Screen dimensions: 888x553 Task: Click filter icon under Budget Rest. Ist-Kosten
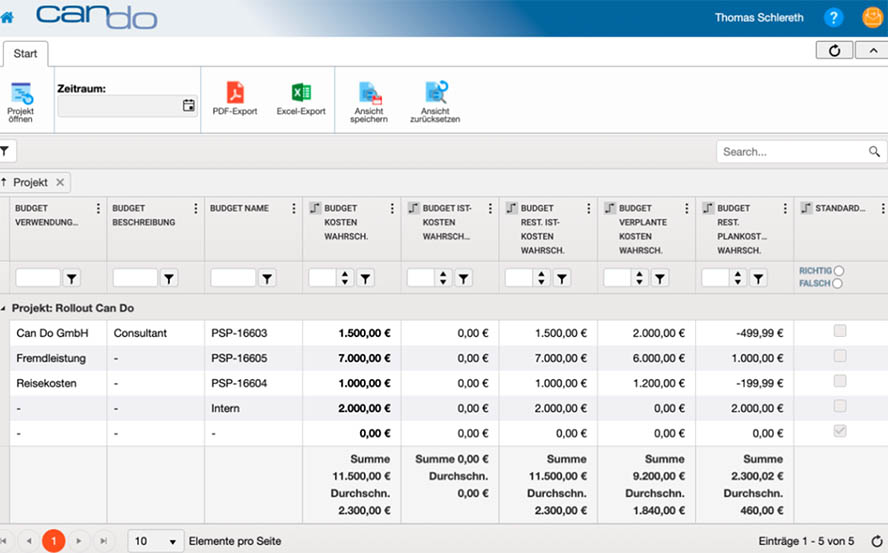[562, 278]
